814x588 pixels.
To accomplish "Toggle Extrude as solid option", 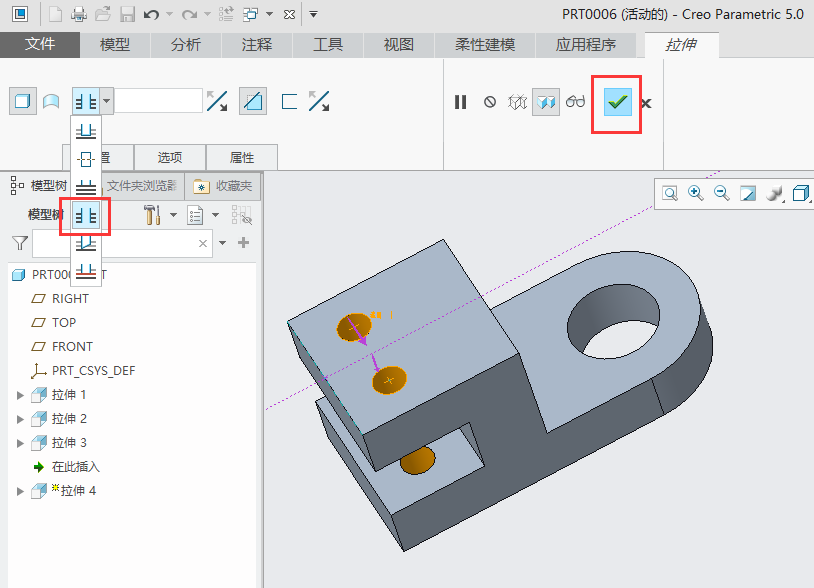I will click(22, 101).
